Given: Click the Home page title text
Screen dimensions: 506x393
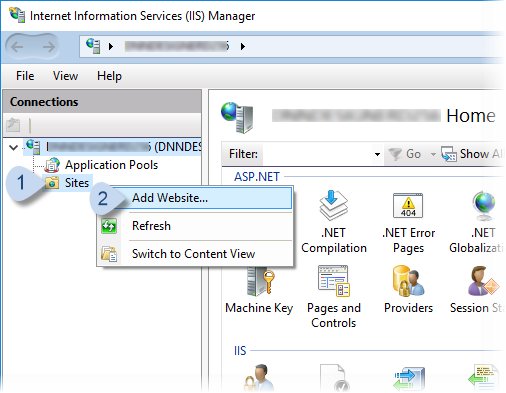Looking at the screenshot, I should (x=471, y=116).
